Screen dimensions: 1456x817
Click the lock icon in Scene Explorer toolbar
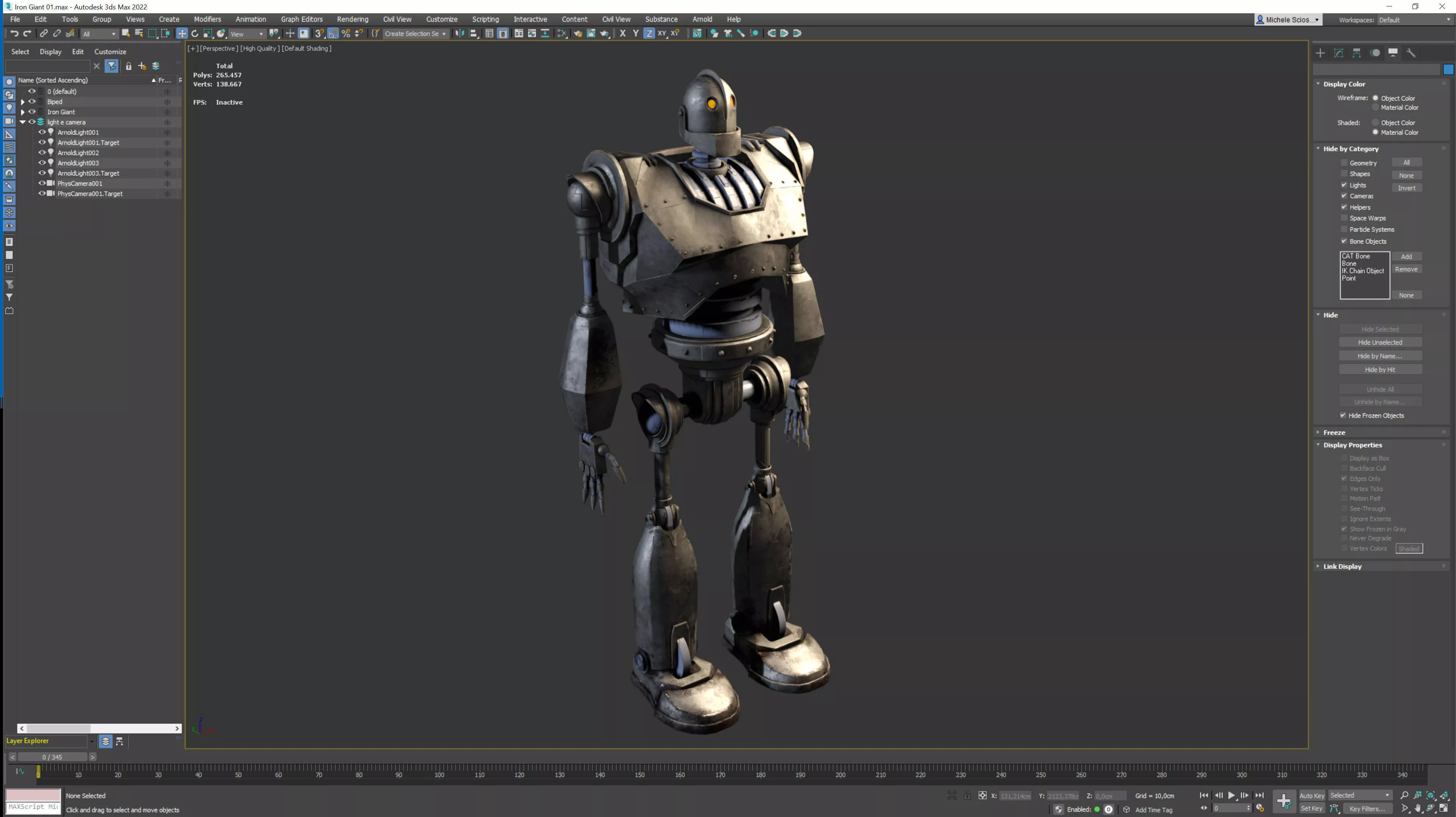[x=128, y=66]
